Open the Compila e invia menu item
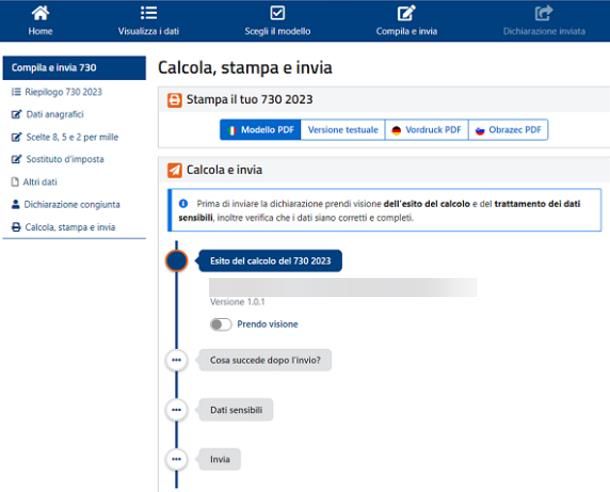Image resolution: width=610 pixels, height=492 pixels. [406, 21]
